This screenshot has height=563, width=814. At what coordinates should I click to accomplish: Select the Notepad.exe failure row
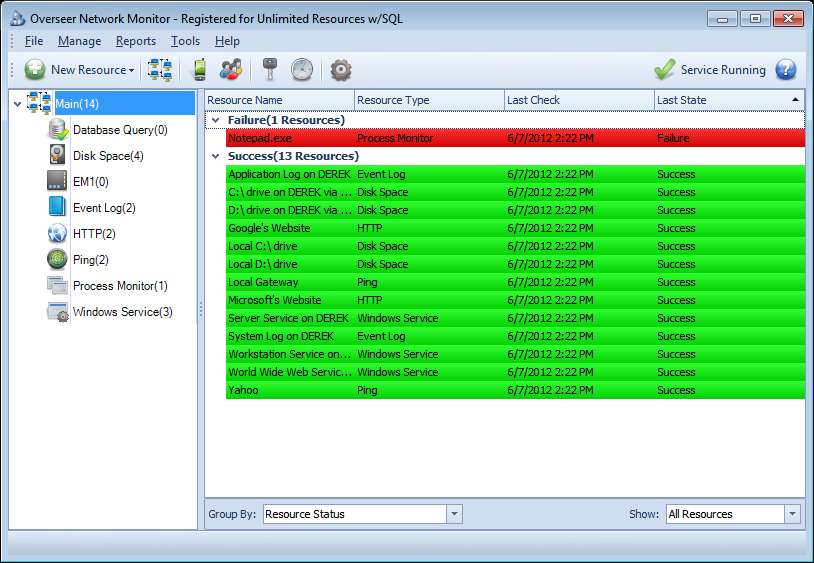(515, 138)
